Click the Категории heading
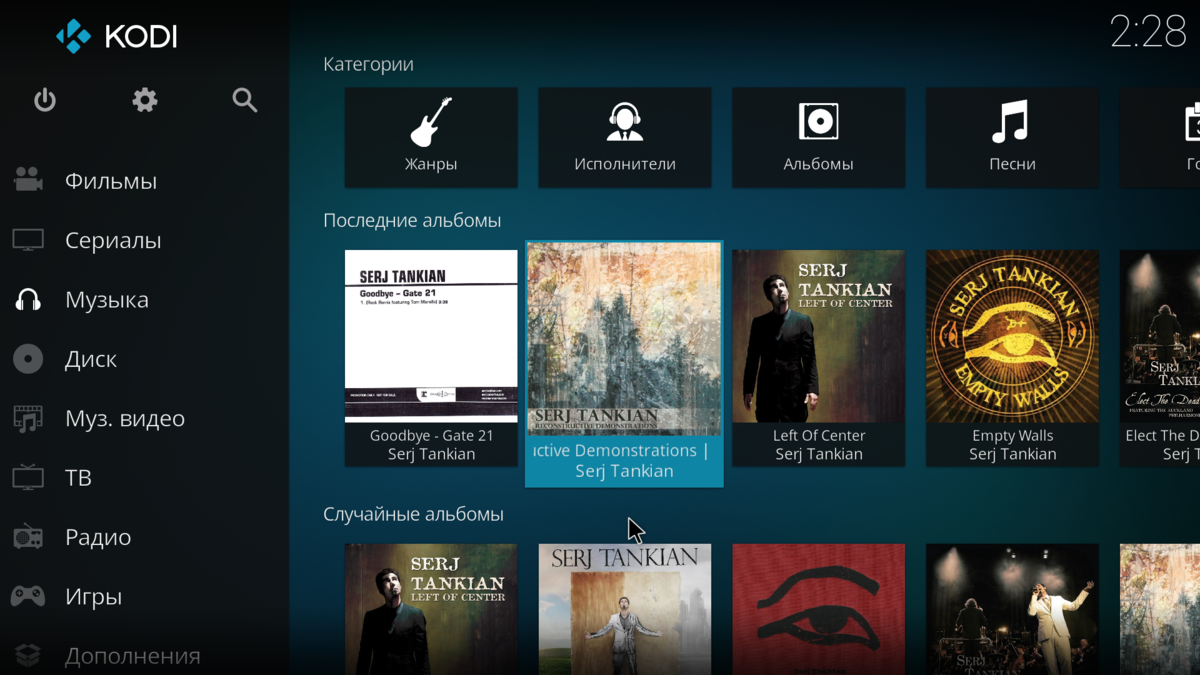 368,64
